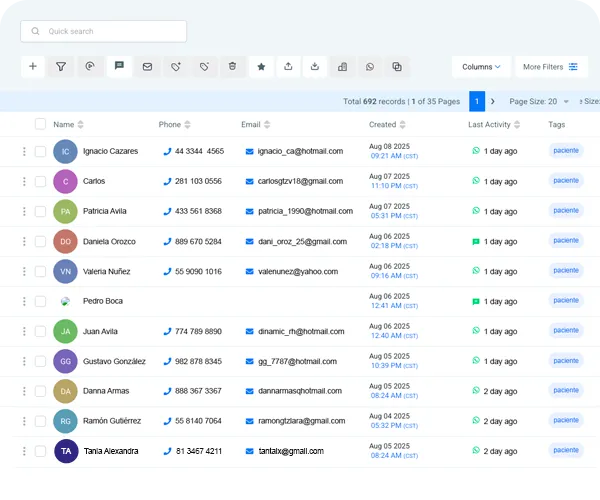600x500 pixels.
Task: Click the envelope email icon in toolbar
Action: [147, 67]
